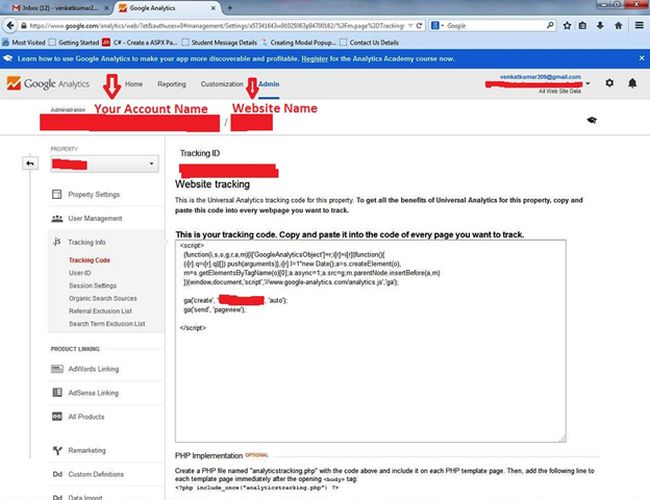
Task: Click the Custom Definitions Dd icon
Action: click(x=57, y=474)
